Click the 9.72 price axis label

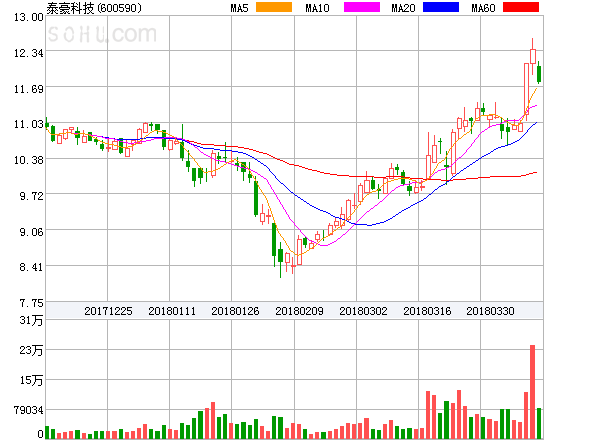click(31, 196)
